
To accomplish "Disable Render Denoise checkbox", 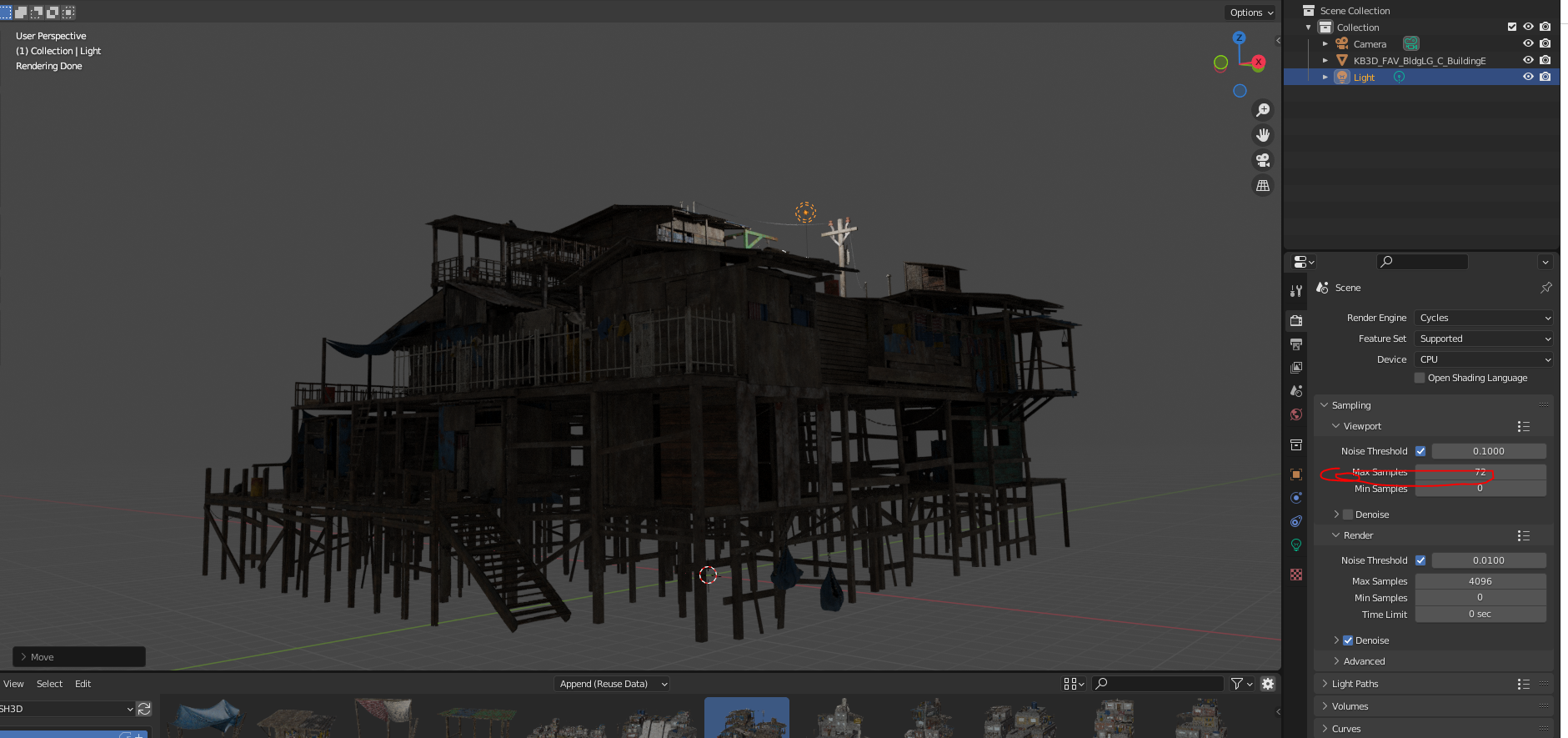I will click(x=1348, y=640).
